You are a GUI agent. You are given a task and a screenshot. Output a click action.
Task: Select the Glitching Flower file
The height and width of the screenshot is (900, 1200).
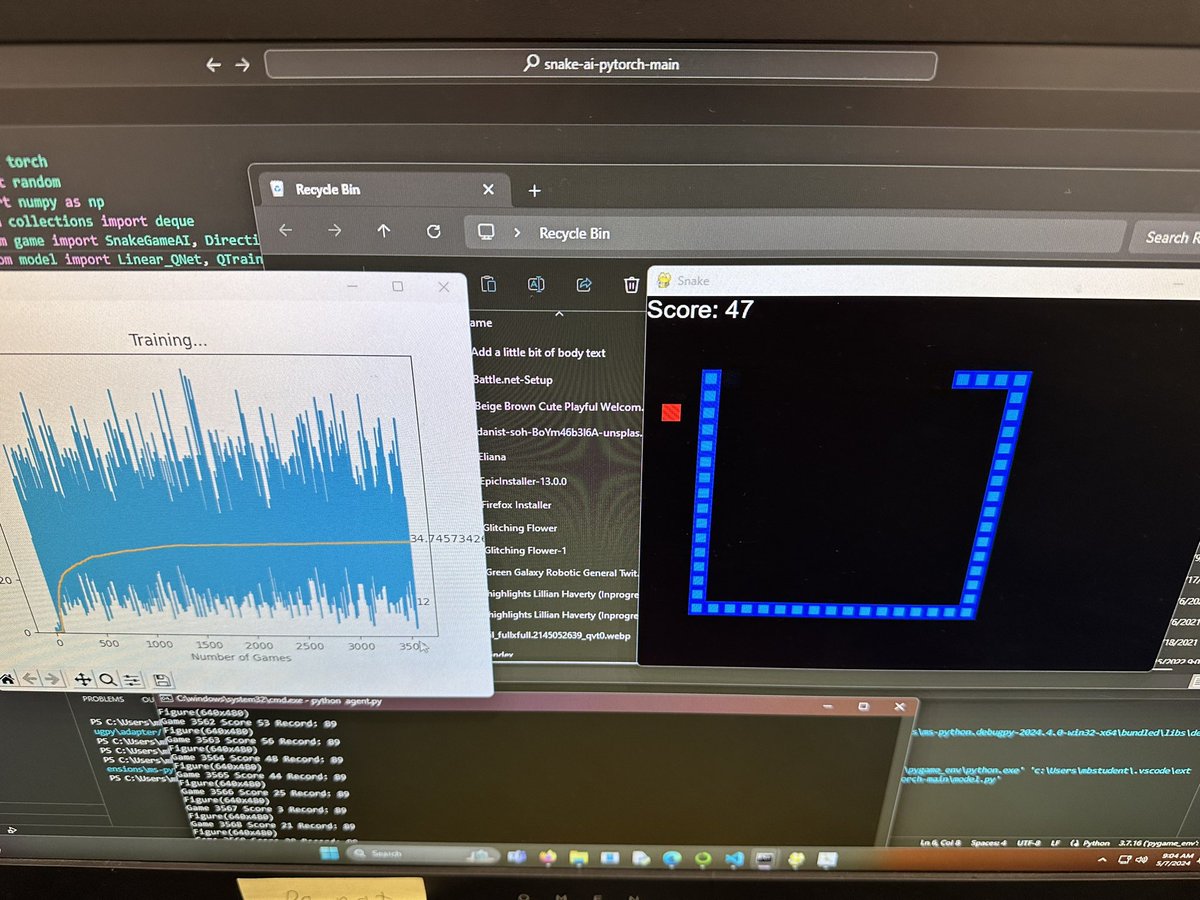(x=520, y=527)
